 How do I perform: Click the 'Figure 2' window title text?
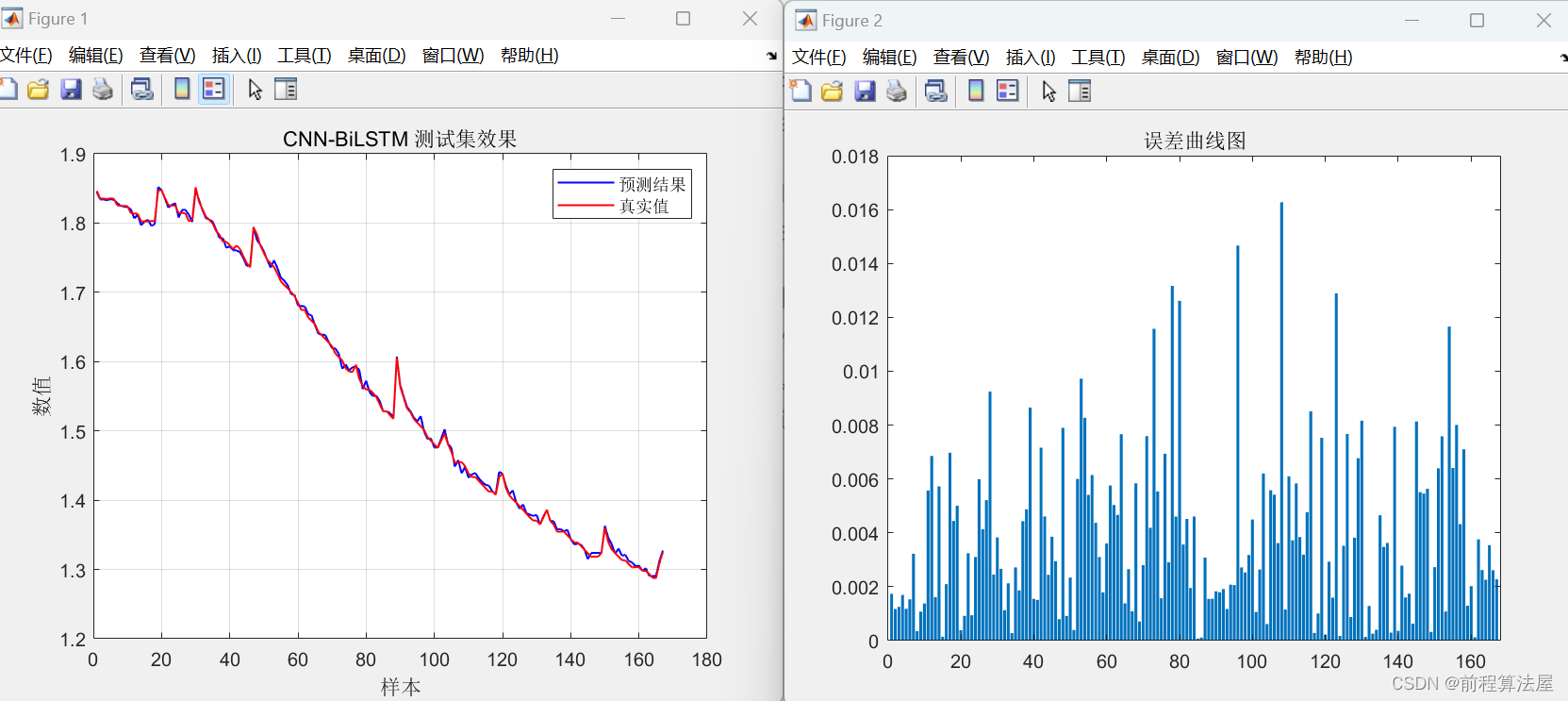click(852, 21)
